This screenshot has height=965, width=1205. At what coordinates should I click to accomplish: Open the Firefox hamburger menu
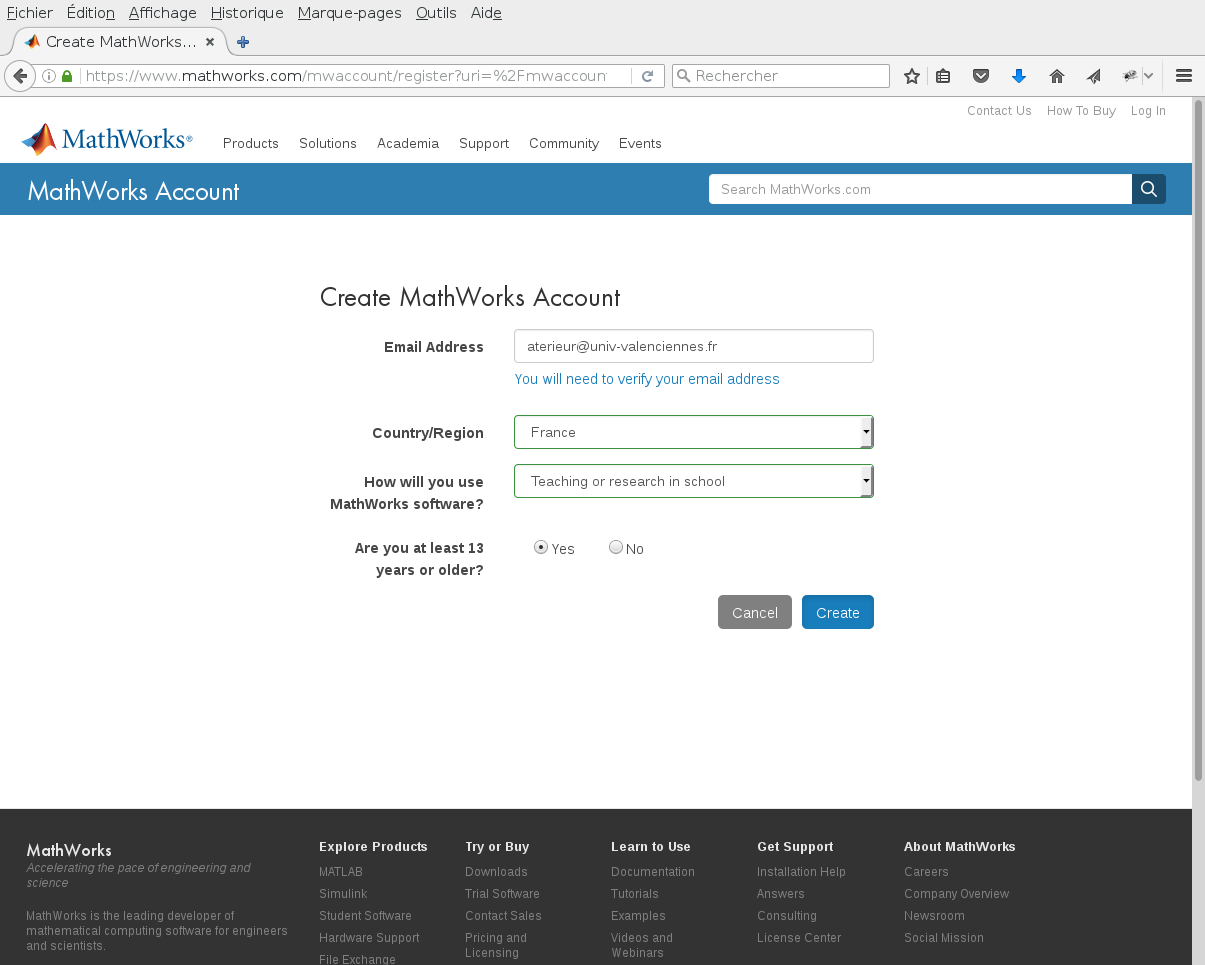point(1184,76)
